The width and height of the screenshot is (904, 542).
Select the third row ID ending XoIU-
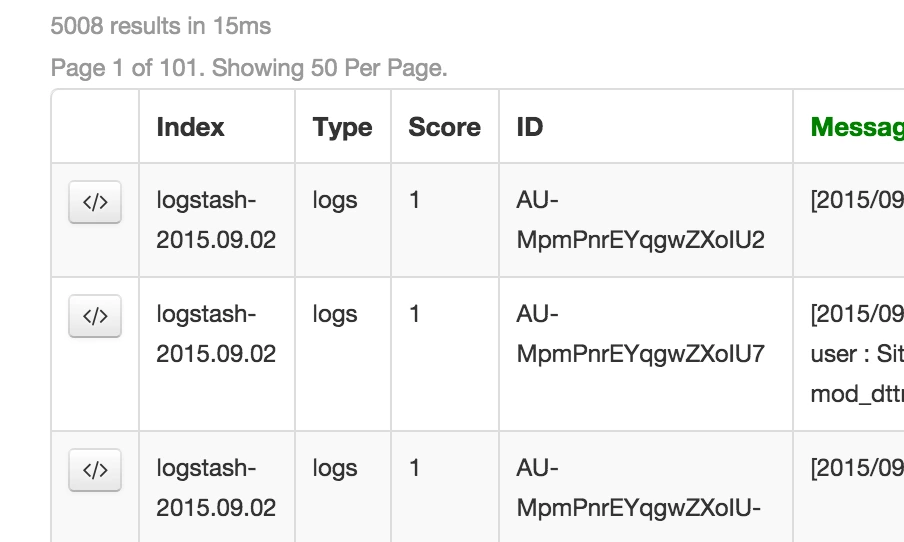point(639,488)
